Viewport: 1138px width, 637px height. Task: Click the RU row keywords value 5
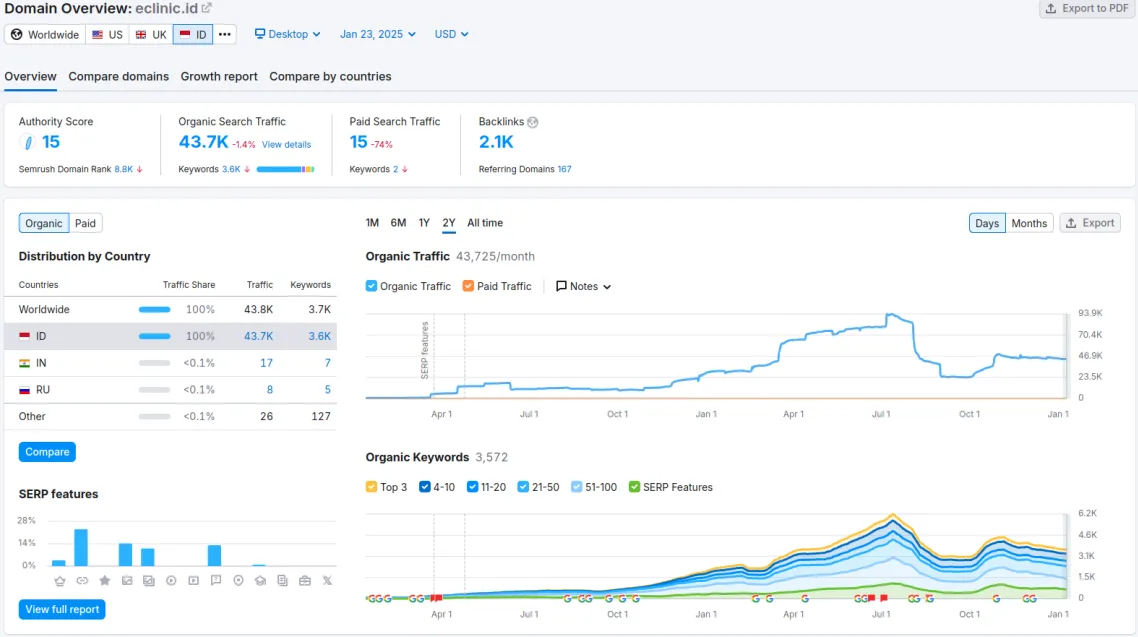point(327,390)
